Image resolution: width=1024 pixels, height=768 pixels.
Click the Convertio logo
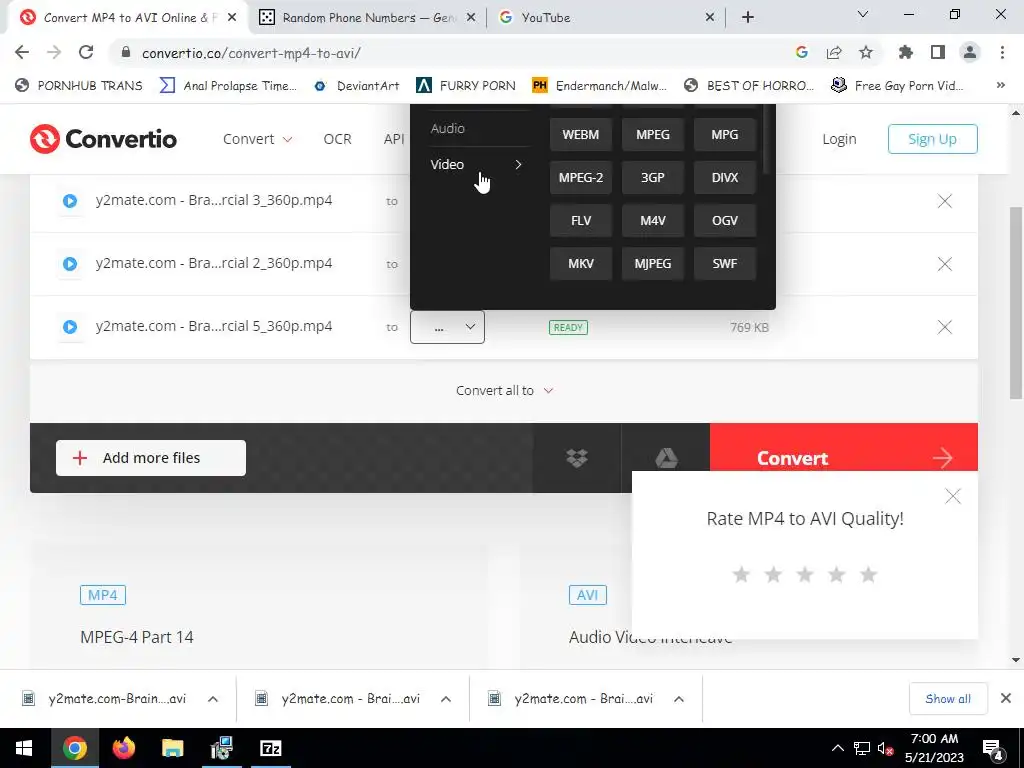(103, 139)
